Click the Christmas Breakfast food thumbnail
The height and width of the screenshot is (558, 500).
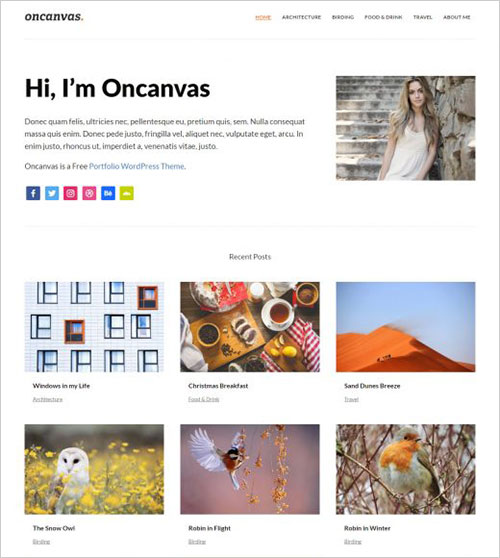pyautogui.click(x=250, y=327)
